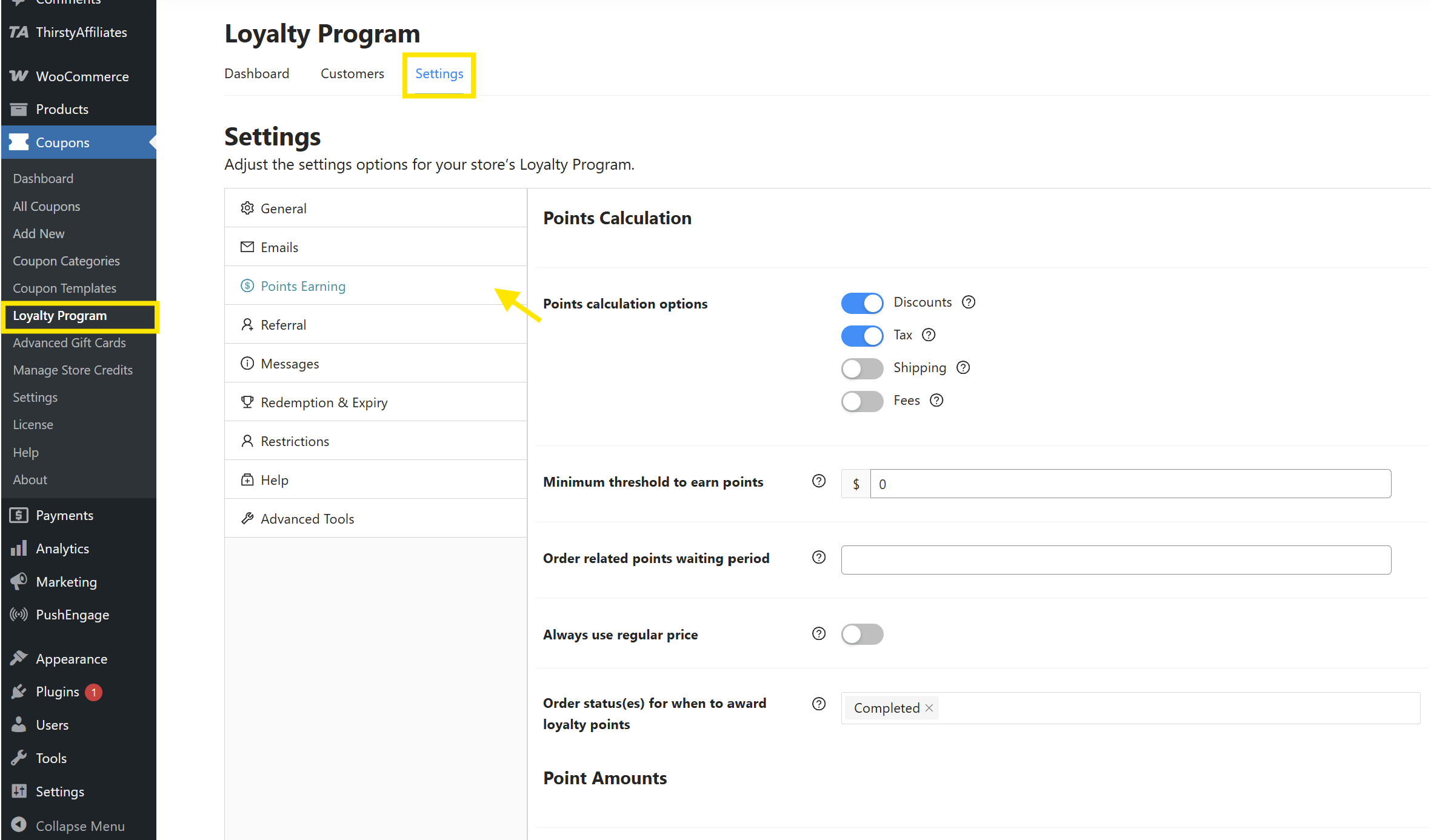Screen dimensions: 1431x840
Task: Turn on Always use regular price toggle
Action: (862, 635)
